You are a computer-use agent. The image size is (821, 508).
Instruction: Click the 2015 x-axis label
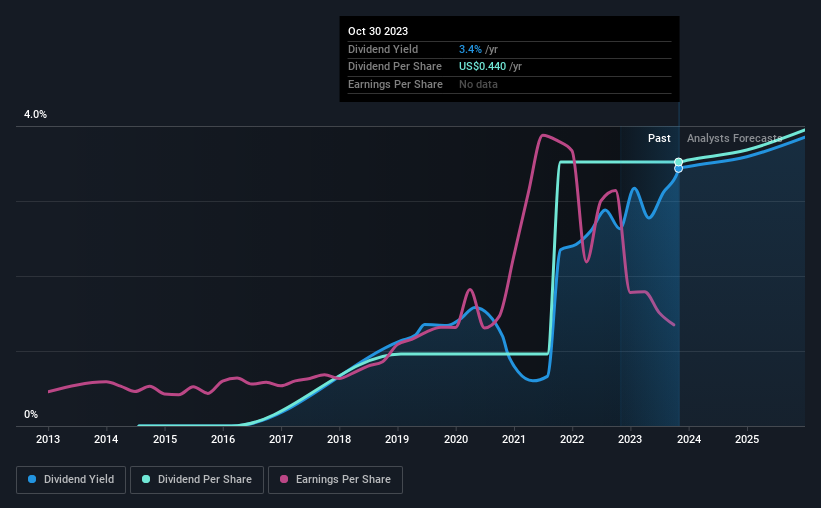pyautogui.click(x=164, y=439)
